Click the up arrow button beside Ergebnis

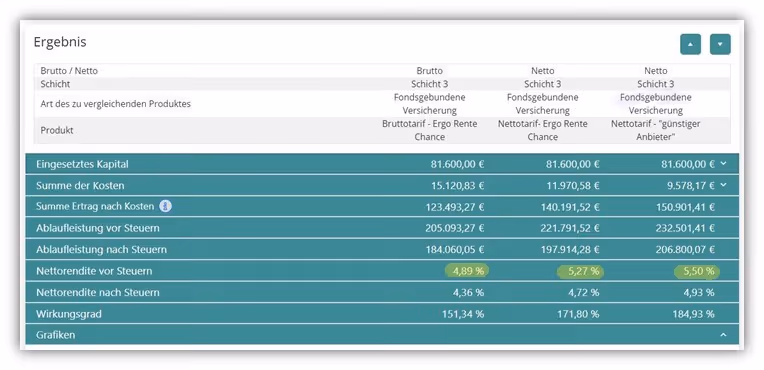690,44
